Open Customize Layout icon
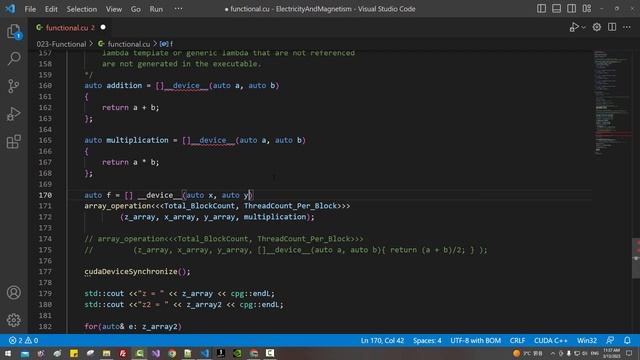The image size is (640, 360). click(x=587, y=9)
